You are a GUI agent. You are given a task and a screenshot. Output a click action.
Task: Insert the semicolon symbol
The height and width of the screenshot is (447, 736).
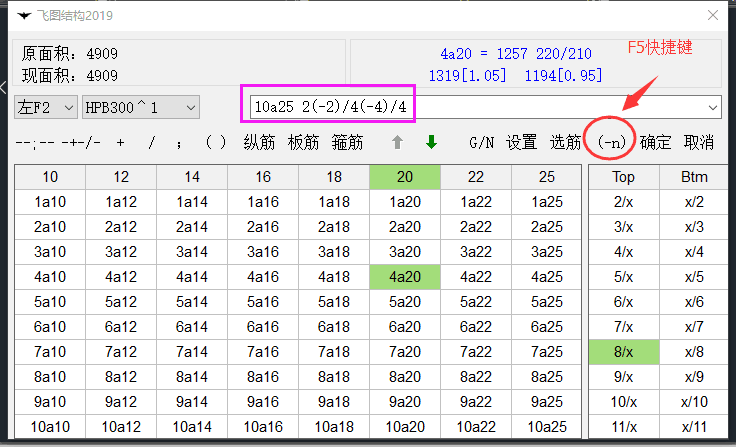pyautogui.click(x=179, y=143)
